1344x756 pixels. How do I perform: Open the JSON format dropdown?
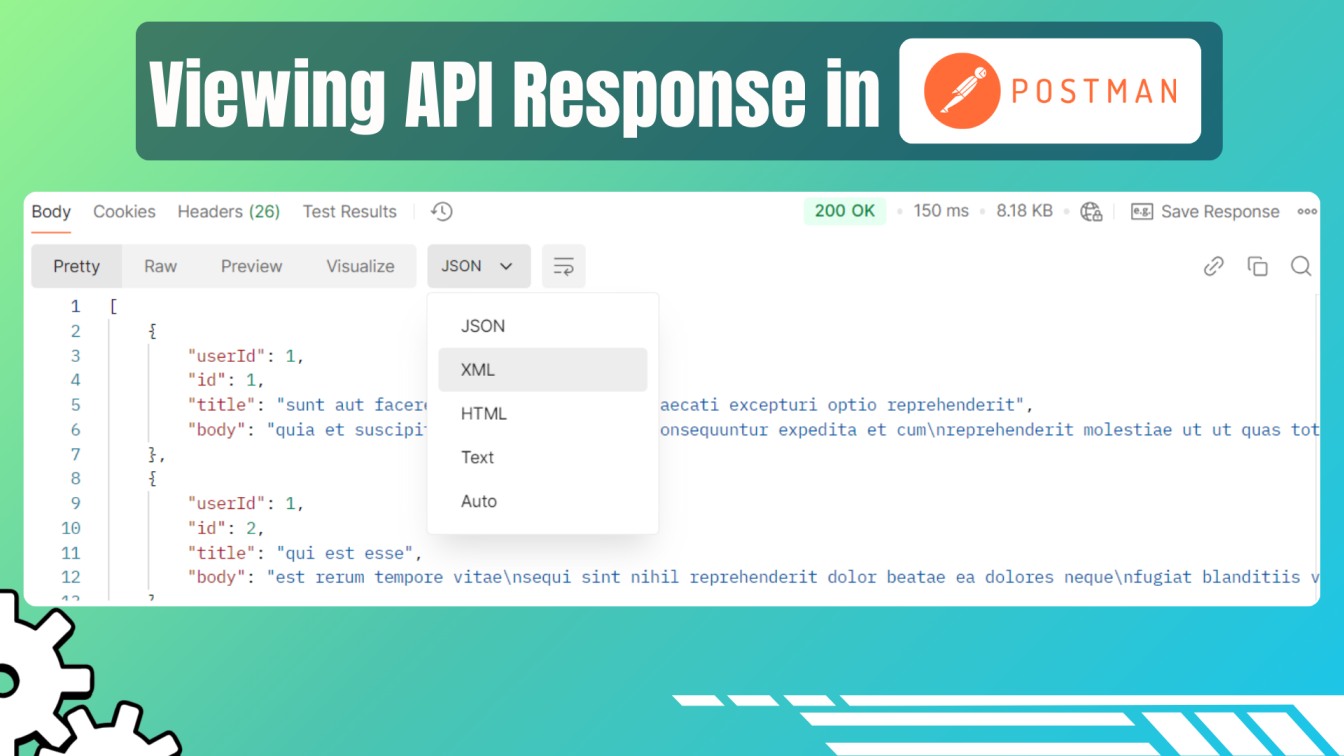(479, 266)
